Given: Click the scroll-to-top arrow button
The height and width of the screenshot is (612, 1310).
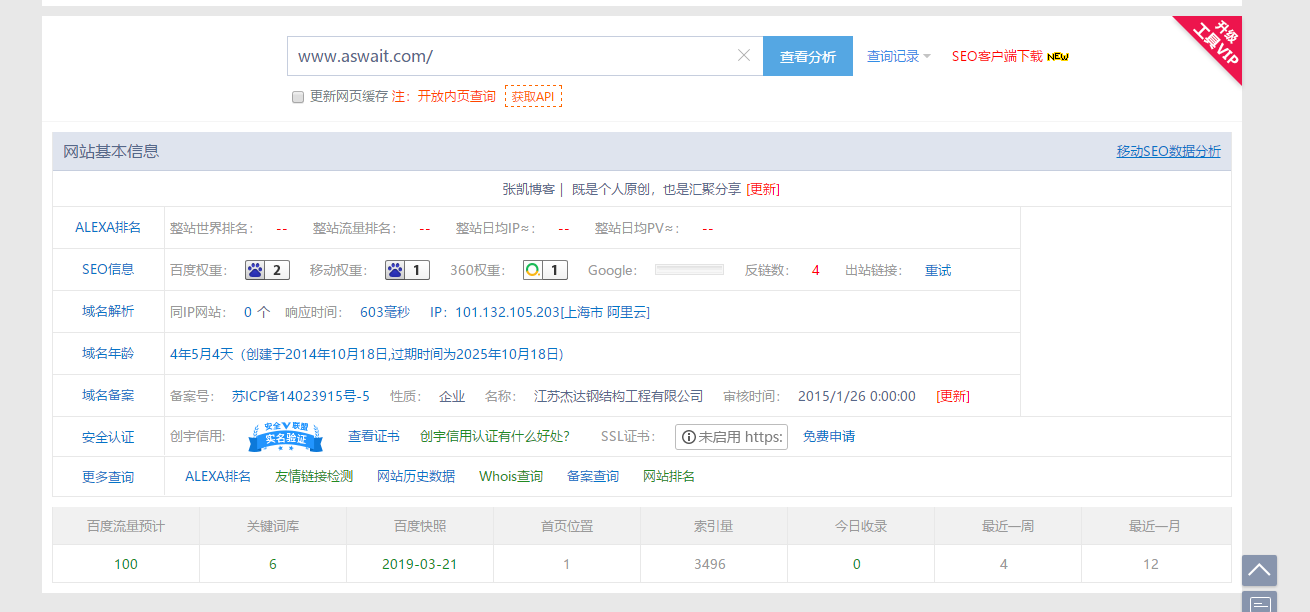Looking at the screenshot, I should [x=1259, y=571].
